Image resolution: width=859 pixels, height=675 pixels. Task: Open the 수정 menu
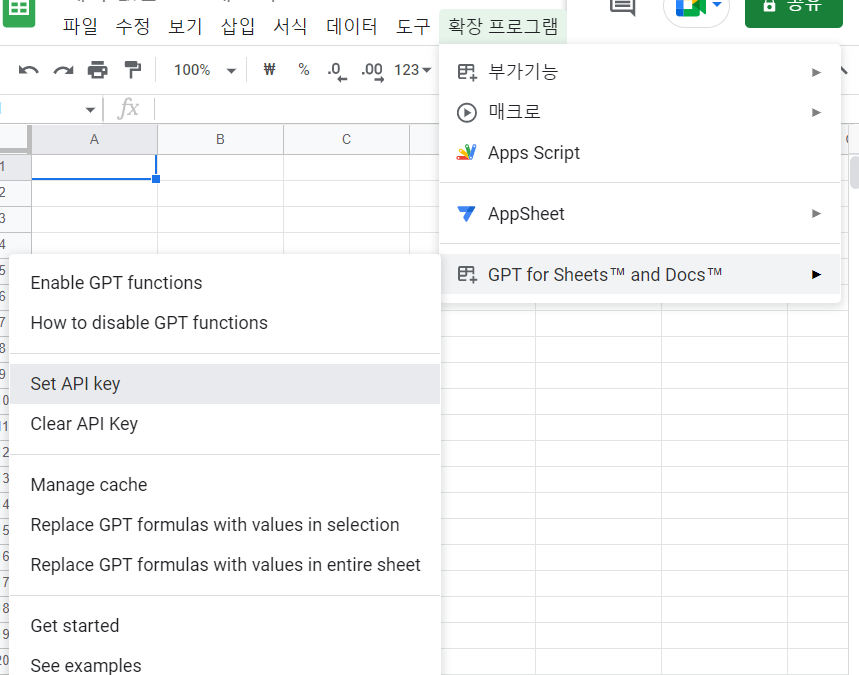pyautogui.click(x=133, y=26)
